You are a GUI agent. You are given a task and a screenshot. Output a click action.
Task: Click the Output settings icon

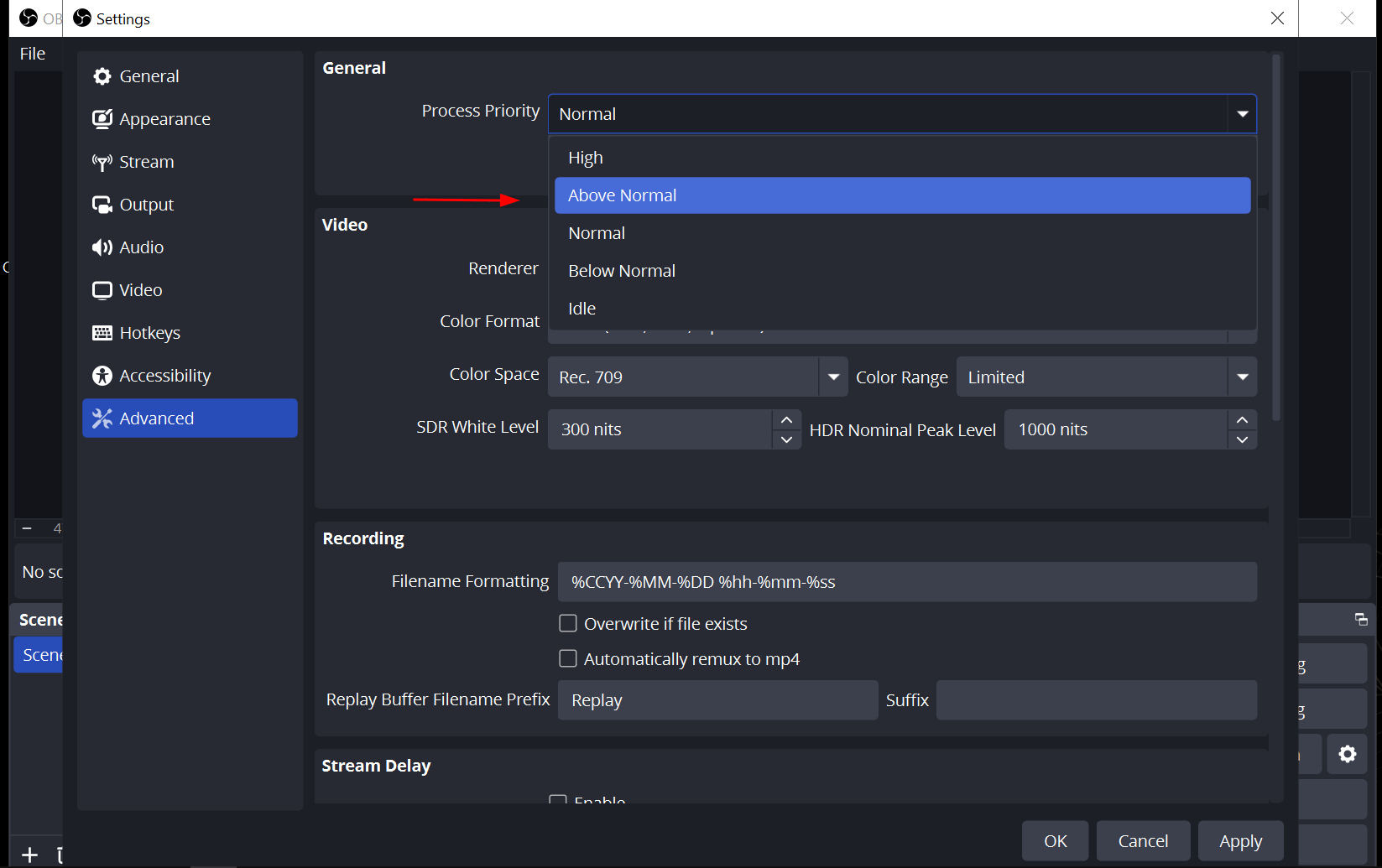pyautogui.click(x=102, y=205)
